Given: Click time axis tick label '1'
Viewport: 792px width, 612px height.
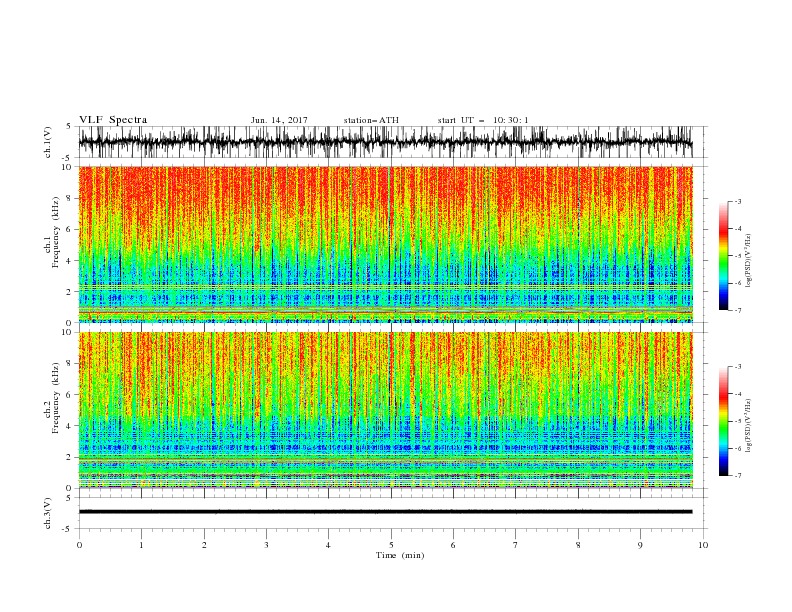Looking at the screenshot, I should point(141,545).
